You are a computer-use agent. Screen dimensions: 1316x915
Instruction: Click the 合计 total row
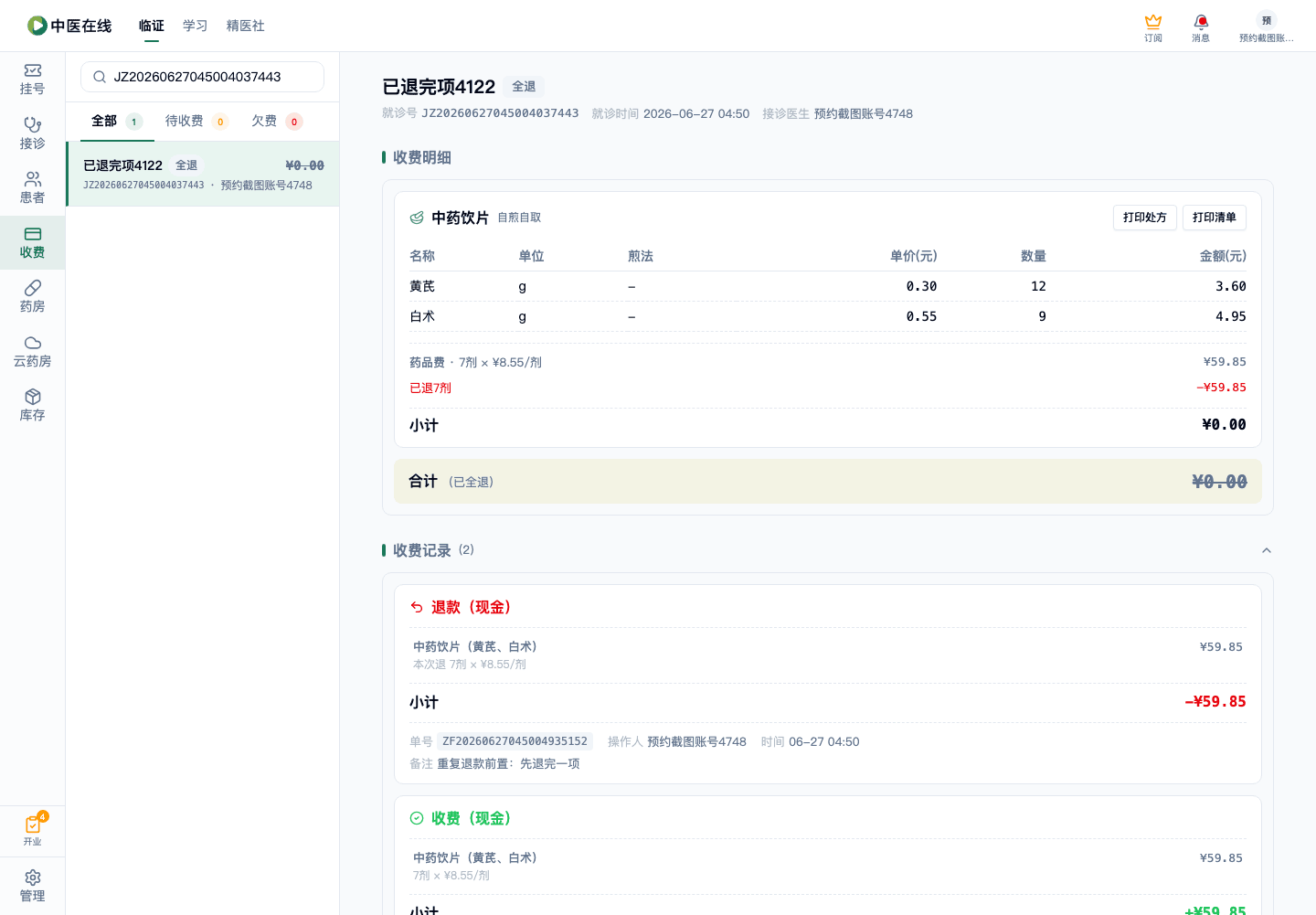point(828,481)
